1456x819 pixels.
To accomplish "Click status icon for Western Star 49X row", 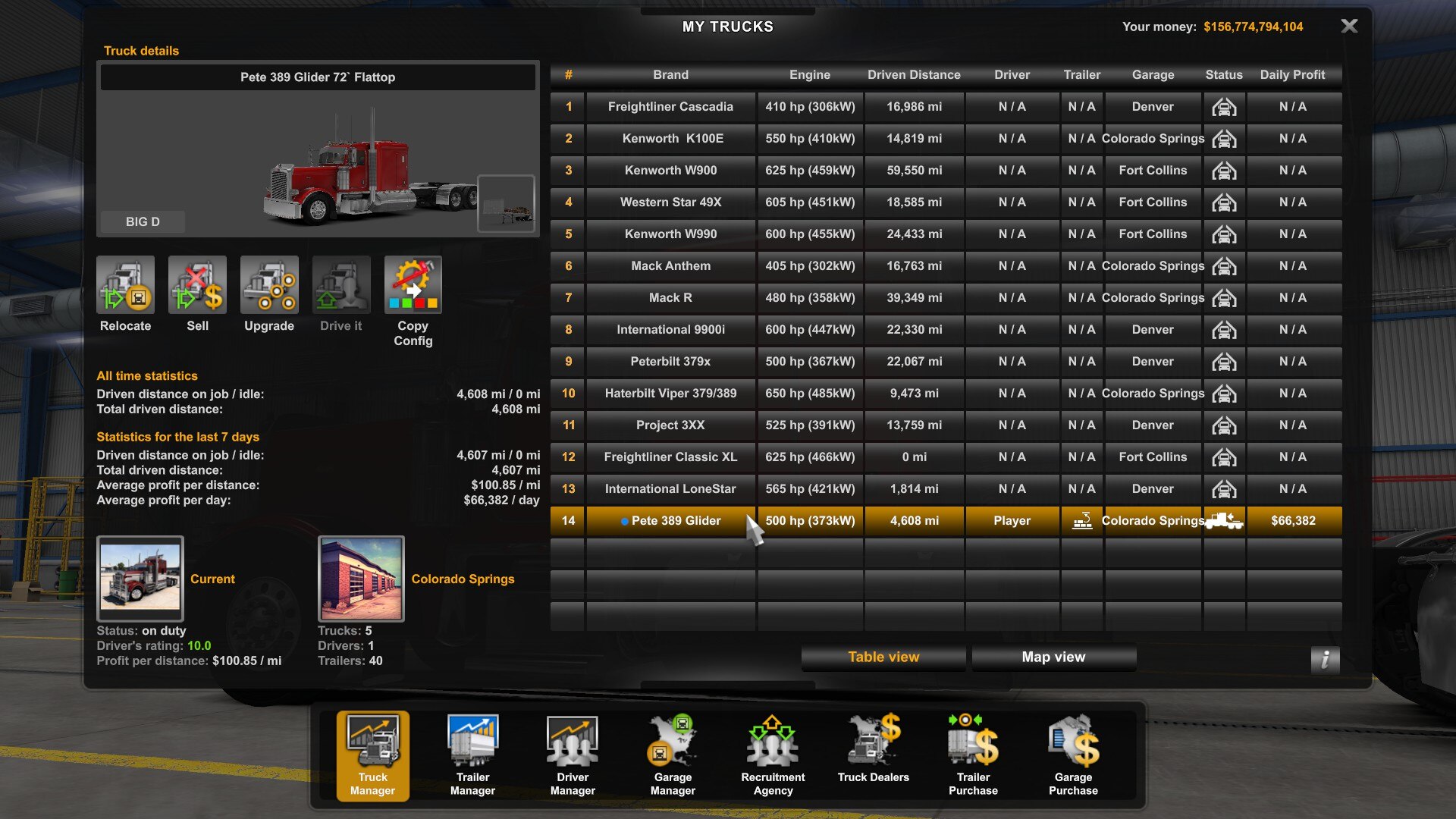I will (1224, 202).
